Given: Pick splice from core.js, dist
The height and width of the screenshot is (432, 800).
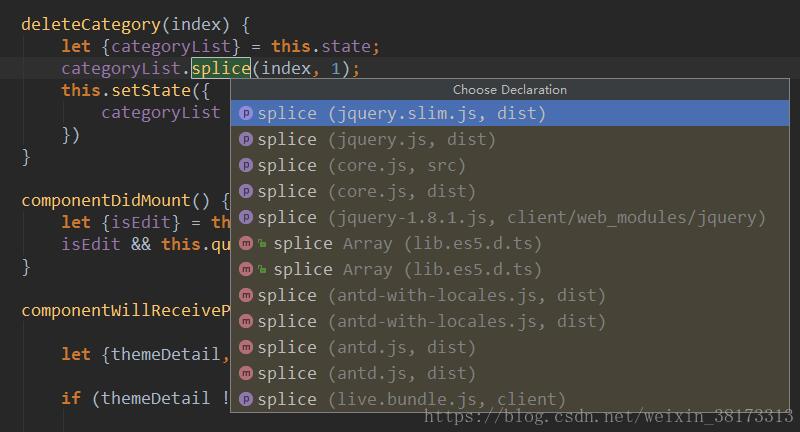Looking at the screenshot, I should coord(510,191).
